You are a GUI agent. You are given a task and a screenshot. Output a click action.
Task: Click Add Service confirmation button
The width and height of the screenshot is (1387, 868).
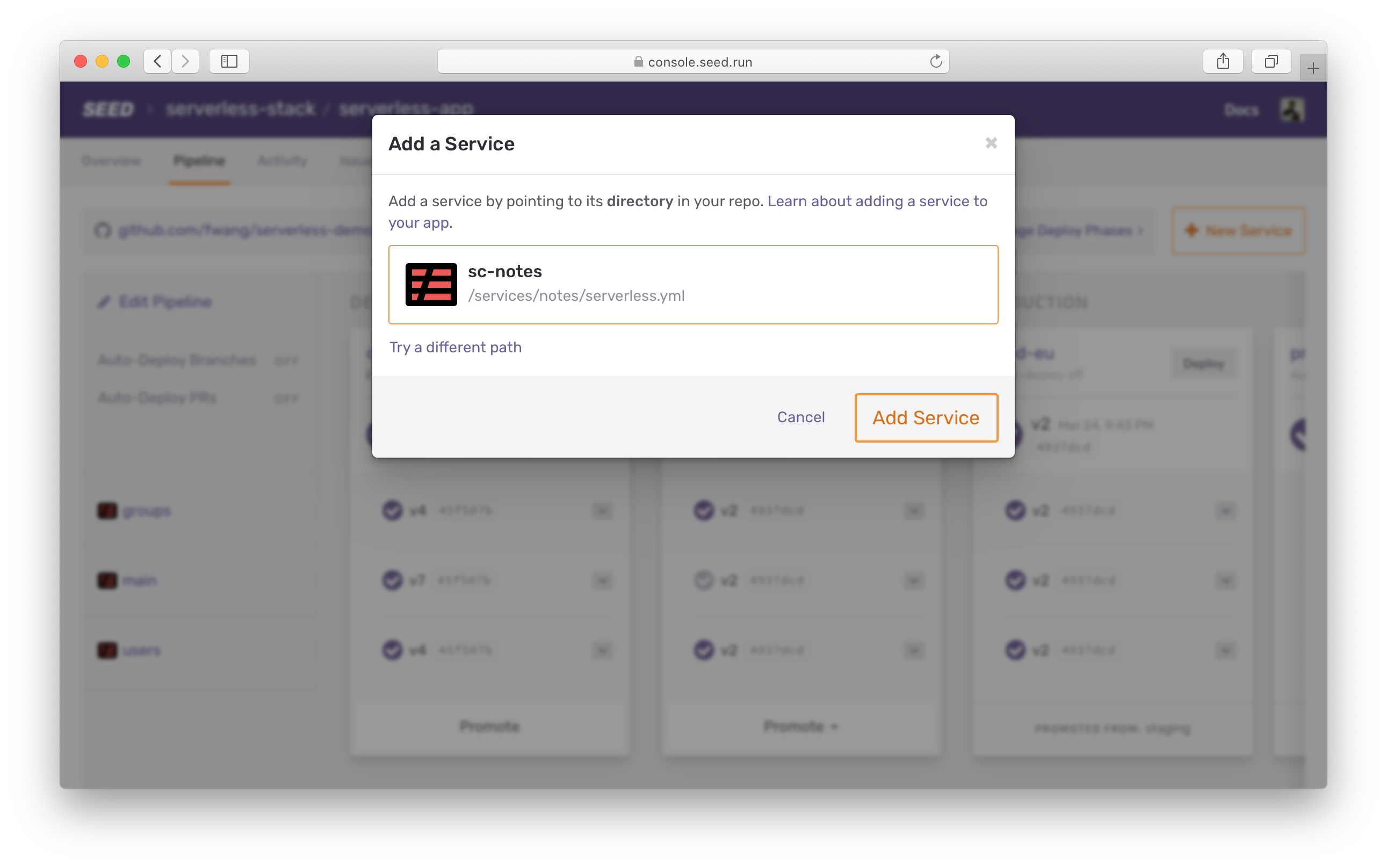925,417
